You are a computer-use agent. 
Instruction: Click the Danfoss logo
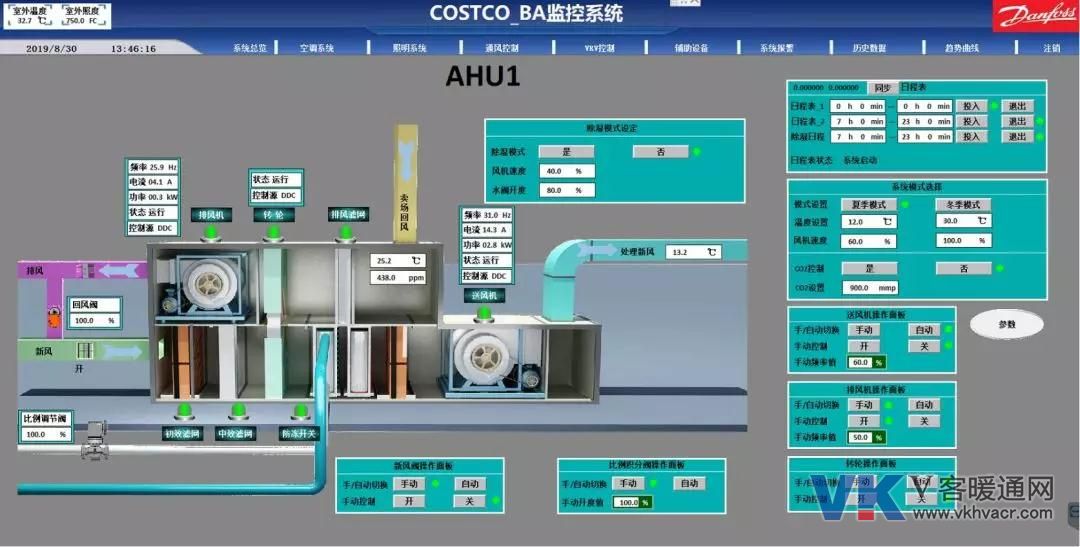tap(1035, 16)
